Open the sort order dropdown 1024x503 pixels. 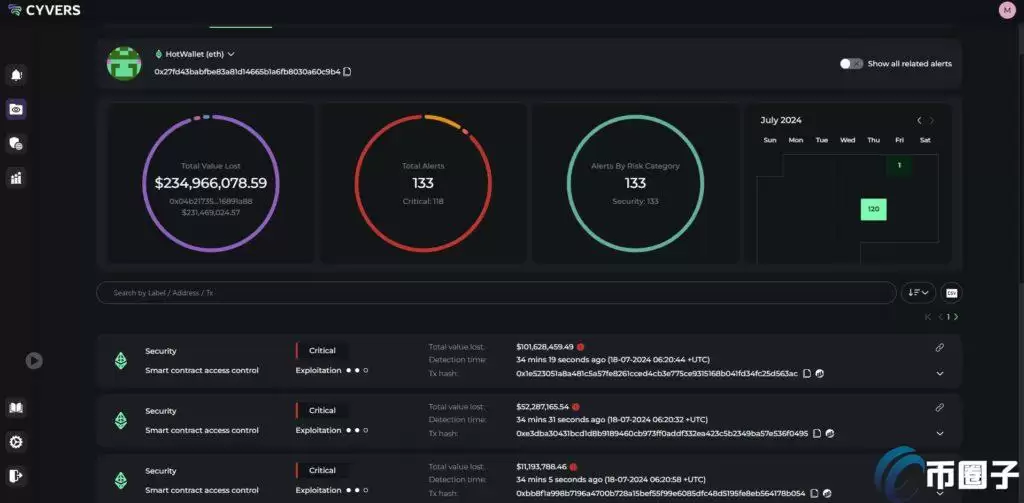(x=917, y=292)
